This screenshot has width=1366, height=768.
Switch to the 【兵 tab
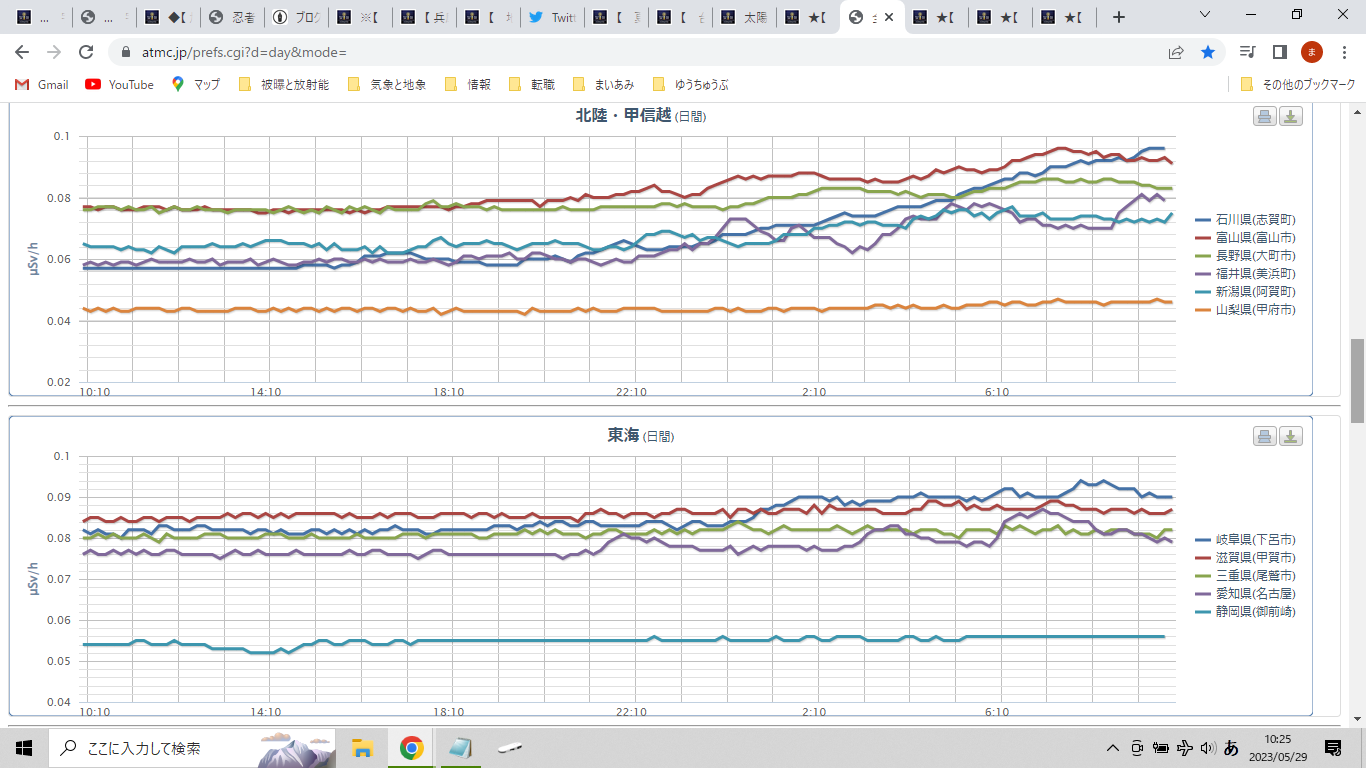[x=423, y=17]
